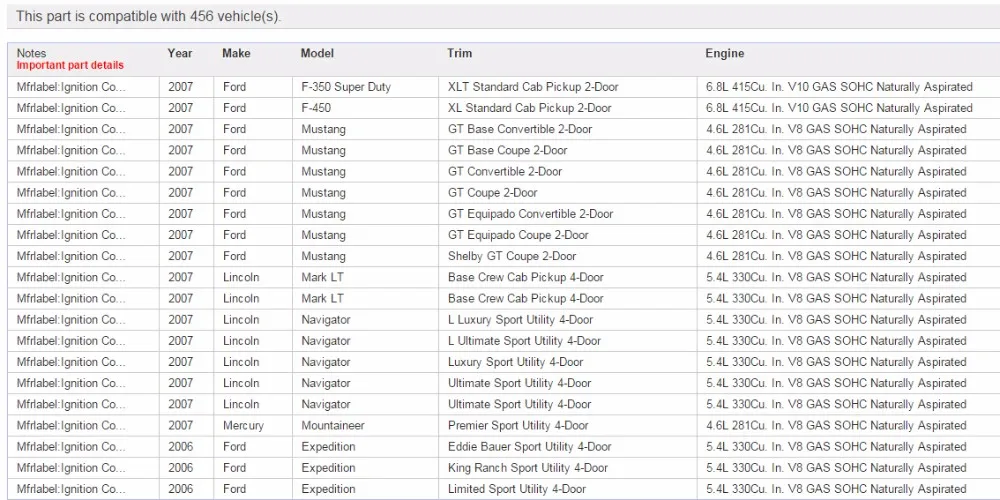Select "L Ultimate Sport Utility 4-Door" trim
The height and width of the screenshot is (500, 1000).
click(x=524, y=341)
